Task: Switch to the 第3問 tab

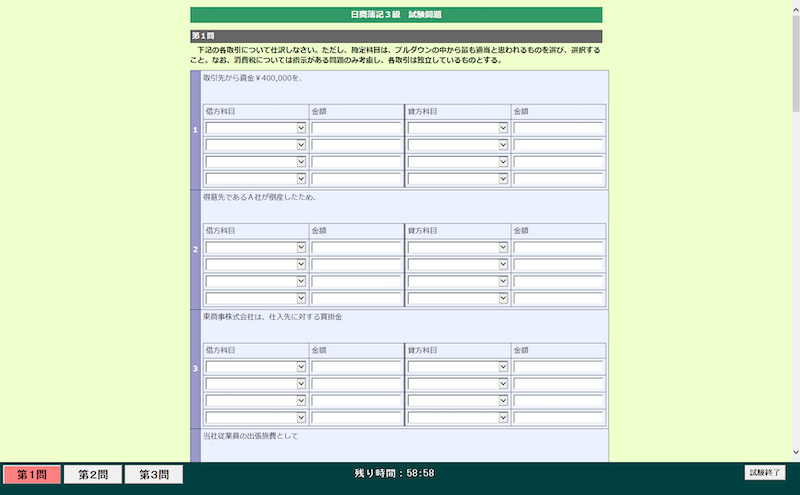Action: pos(154,475)
